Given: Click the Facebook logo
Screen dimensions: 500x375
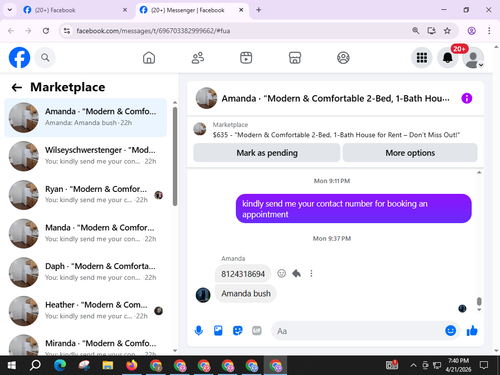Looking at the screenshot, I should point(19,58).
